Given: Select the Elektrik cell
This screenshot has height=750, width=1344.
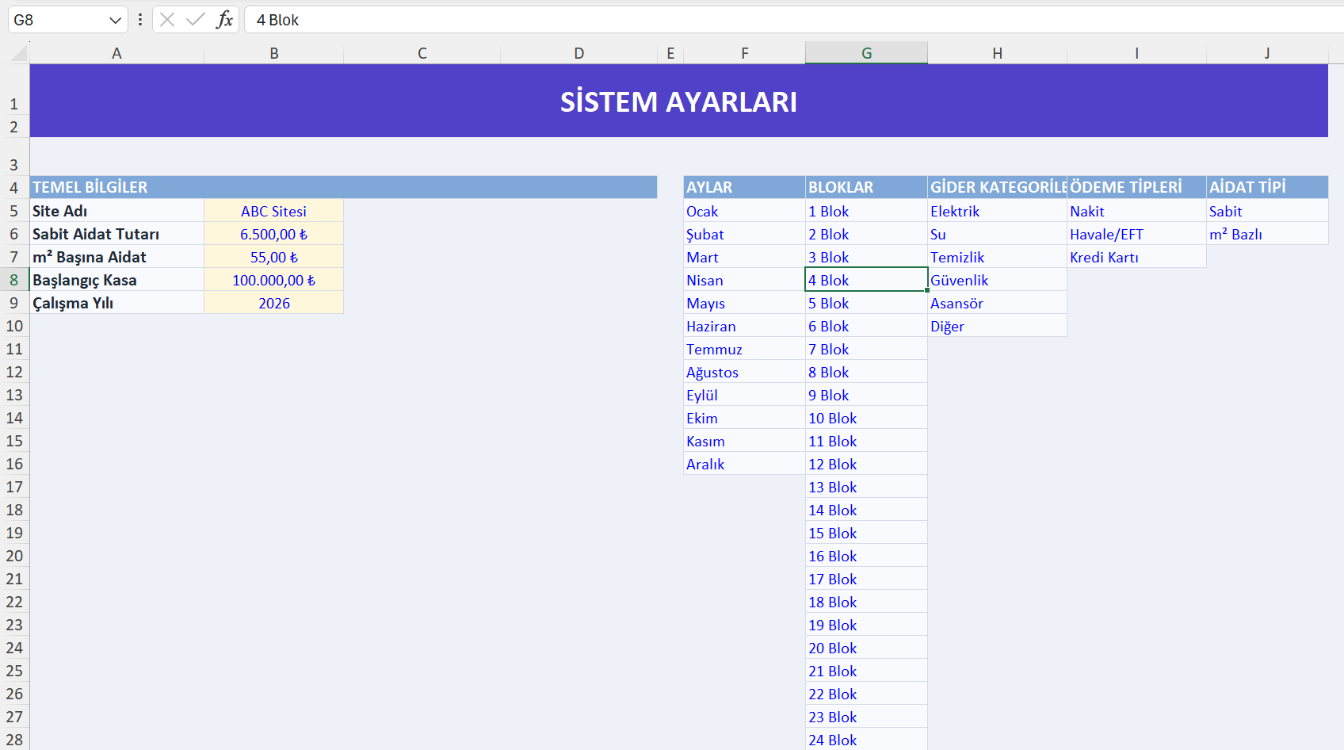Looking at the screenshot, I should click(x=998, y=211).
